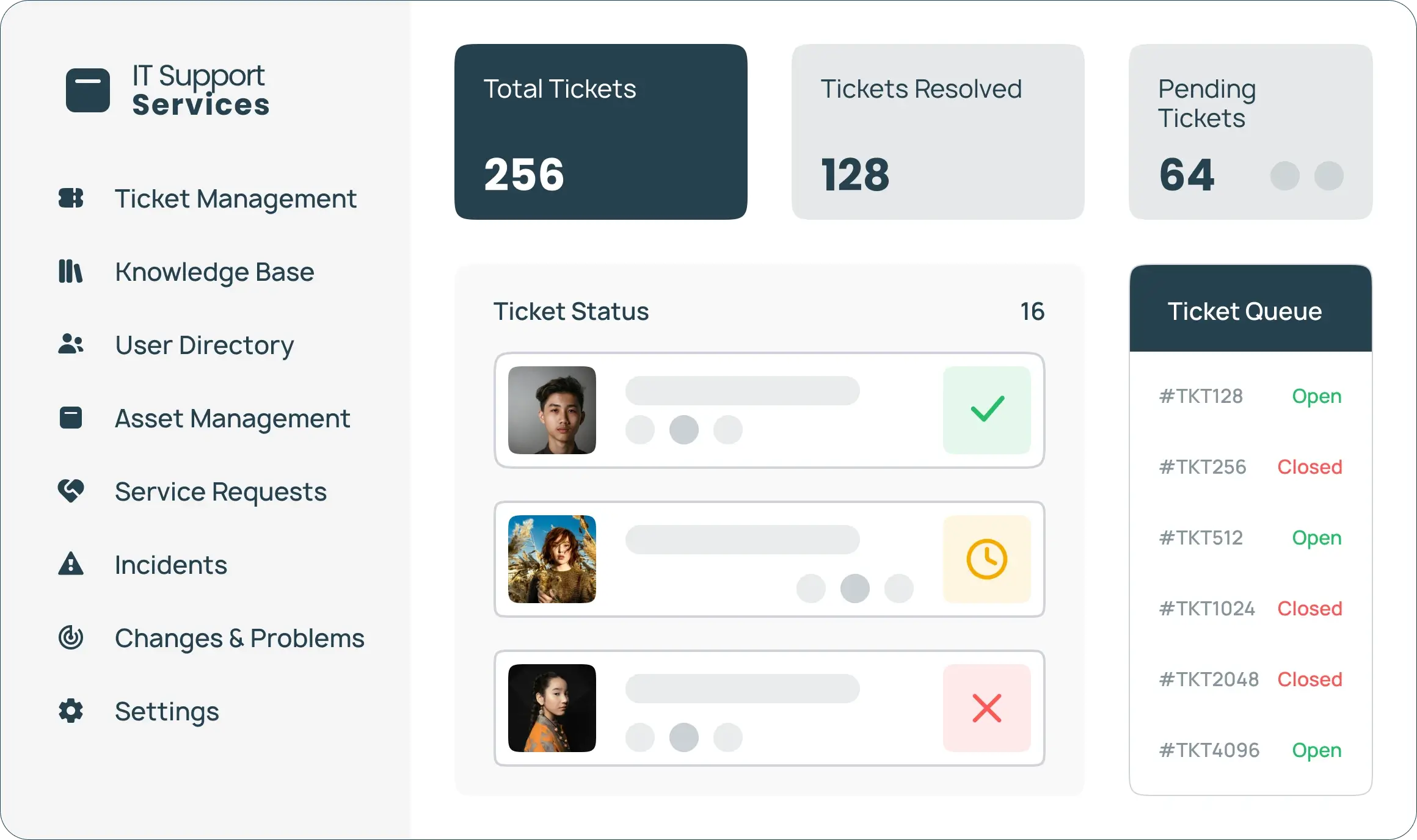Viewport: 1417px width, 840px height.
Task: Click the User Directory people icon
Action: coord(71,344)
